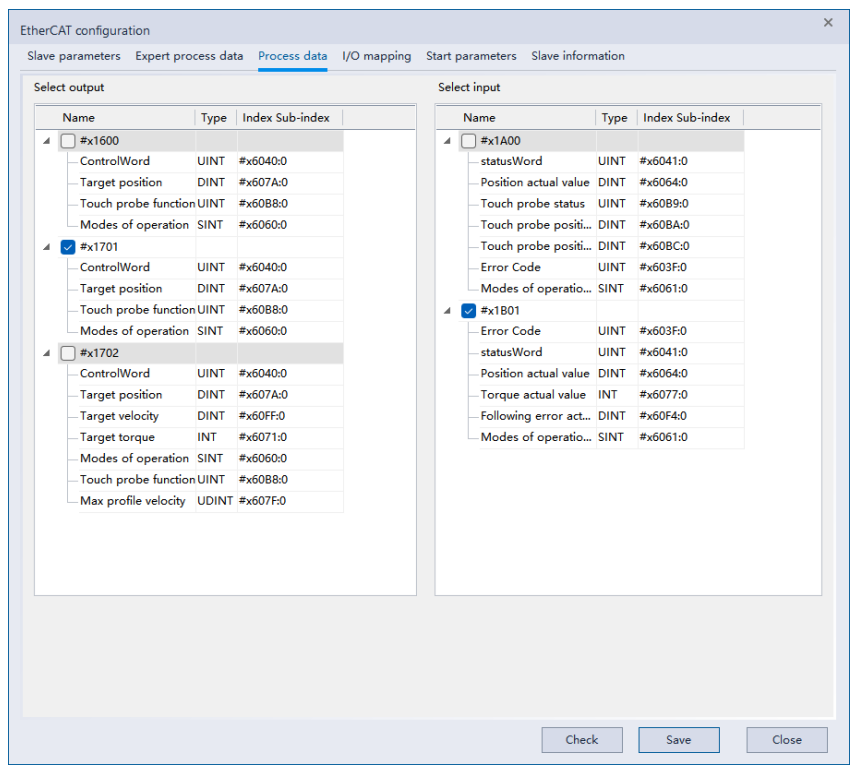Switch to the Slave parameters tab
The image size is (860, 771).
[73, 56]
